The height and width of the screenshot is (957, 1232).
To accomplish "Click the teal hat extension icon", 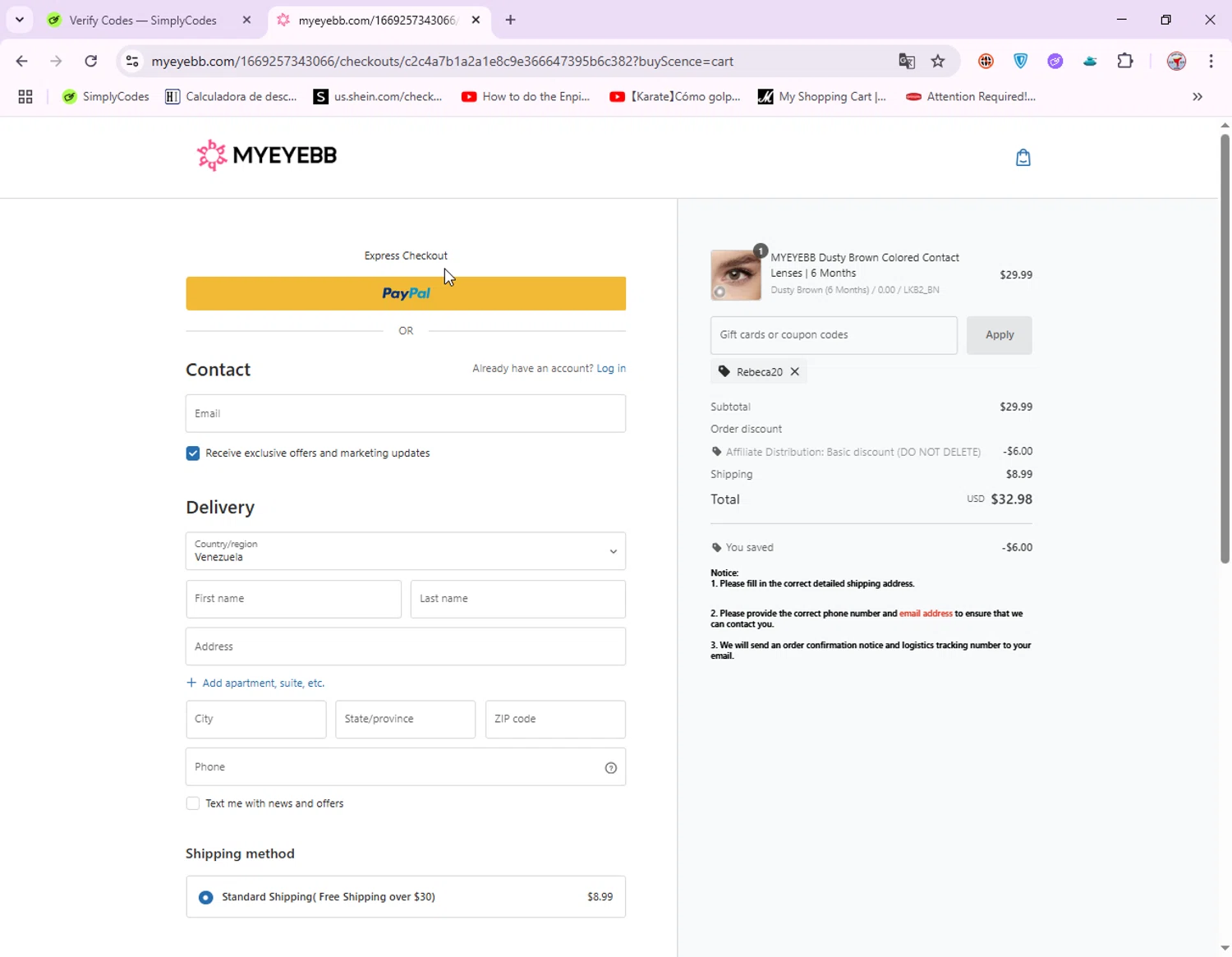I will click(1090, 62).
